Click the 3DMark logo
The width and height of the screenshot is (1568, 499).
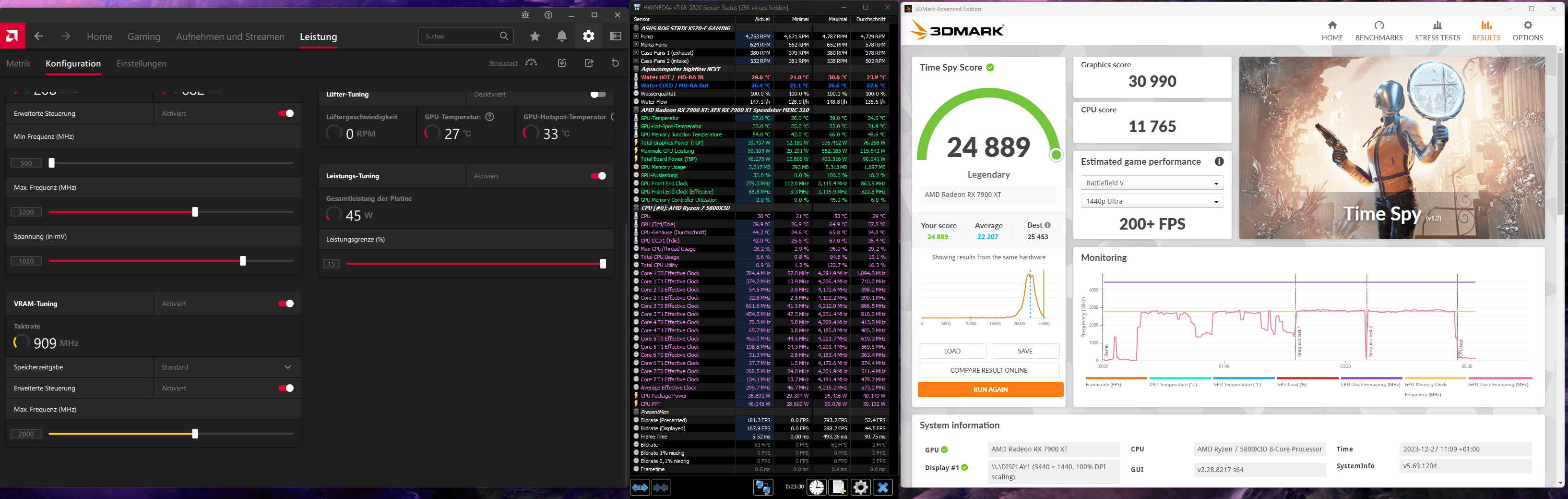point(956,30)
